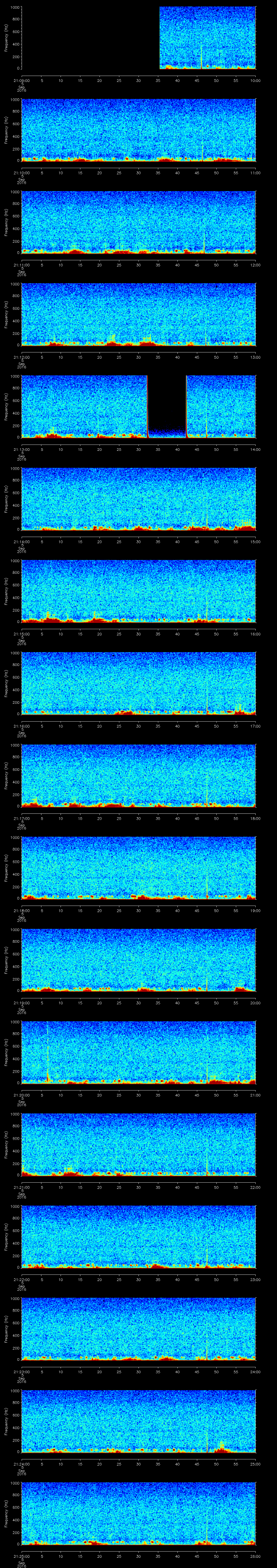The width and height of the screenshot is (277, 1568).
Task: Click the 26:00 end time label
Action: click(255, 1556)
